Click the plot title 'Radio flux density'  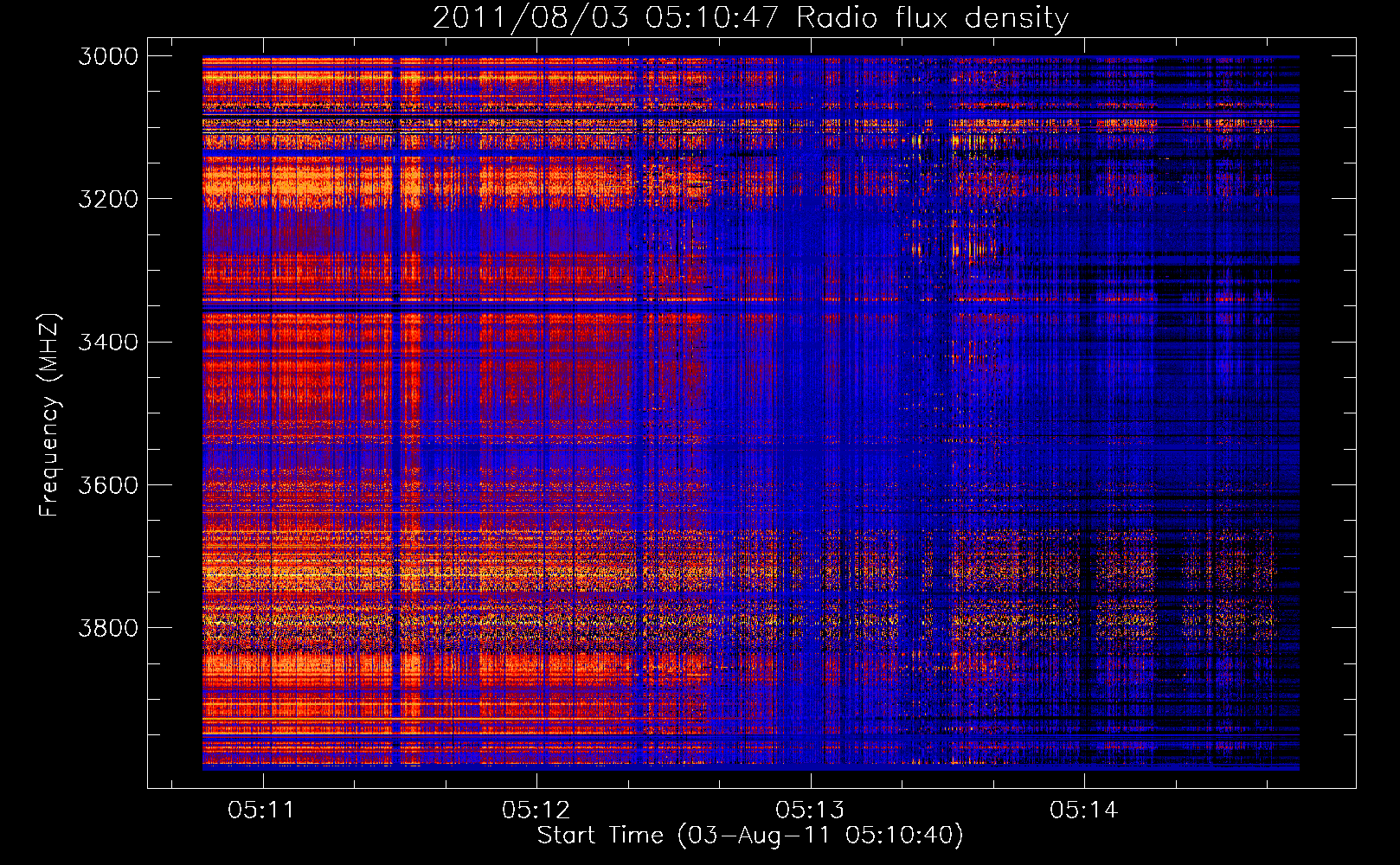tap(933, 18)
